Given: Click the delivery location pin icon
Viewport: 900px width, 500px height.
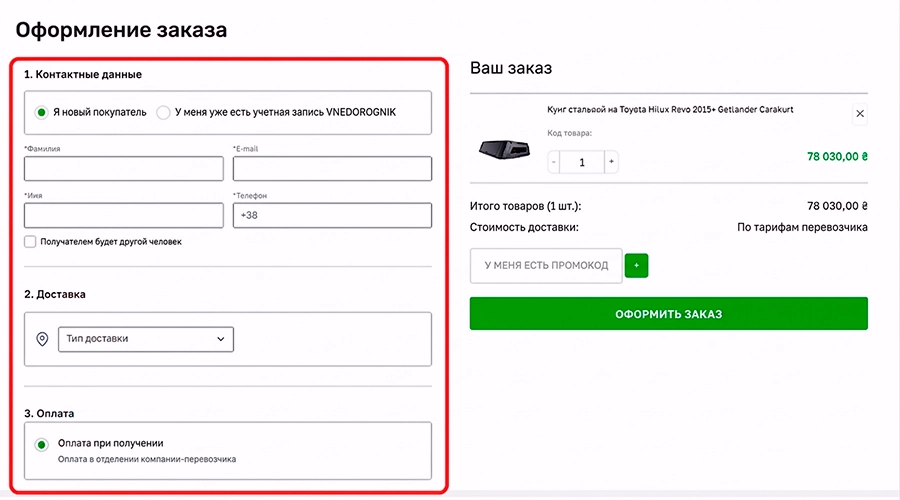Looking at the screenshot, I should tap(42, 339).
